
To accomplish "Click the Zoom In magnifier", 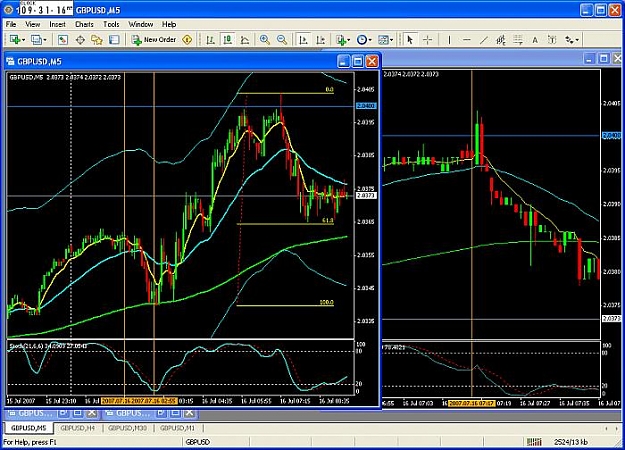I will [x=264, y=40].
